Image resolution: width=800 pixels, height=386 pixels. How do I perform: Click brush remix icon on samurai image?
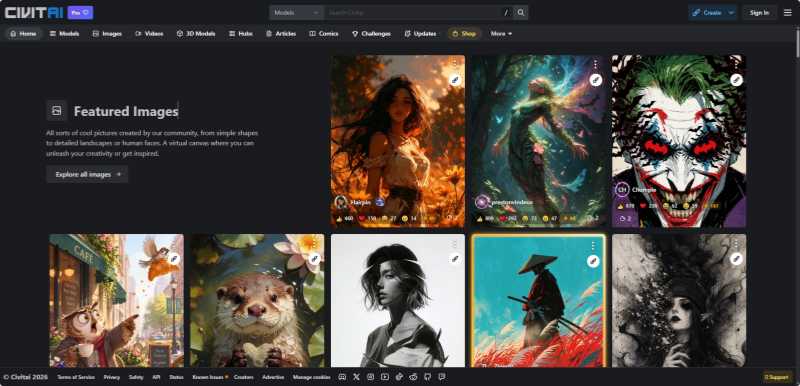(592, 261)
